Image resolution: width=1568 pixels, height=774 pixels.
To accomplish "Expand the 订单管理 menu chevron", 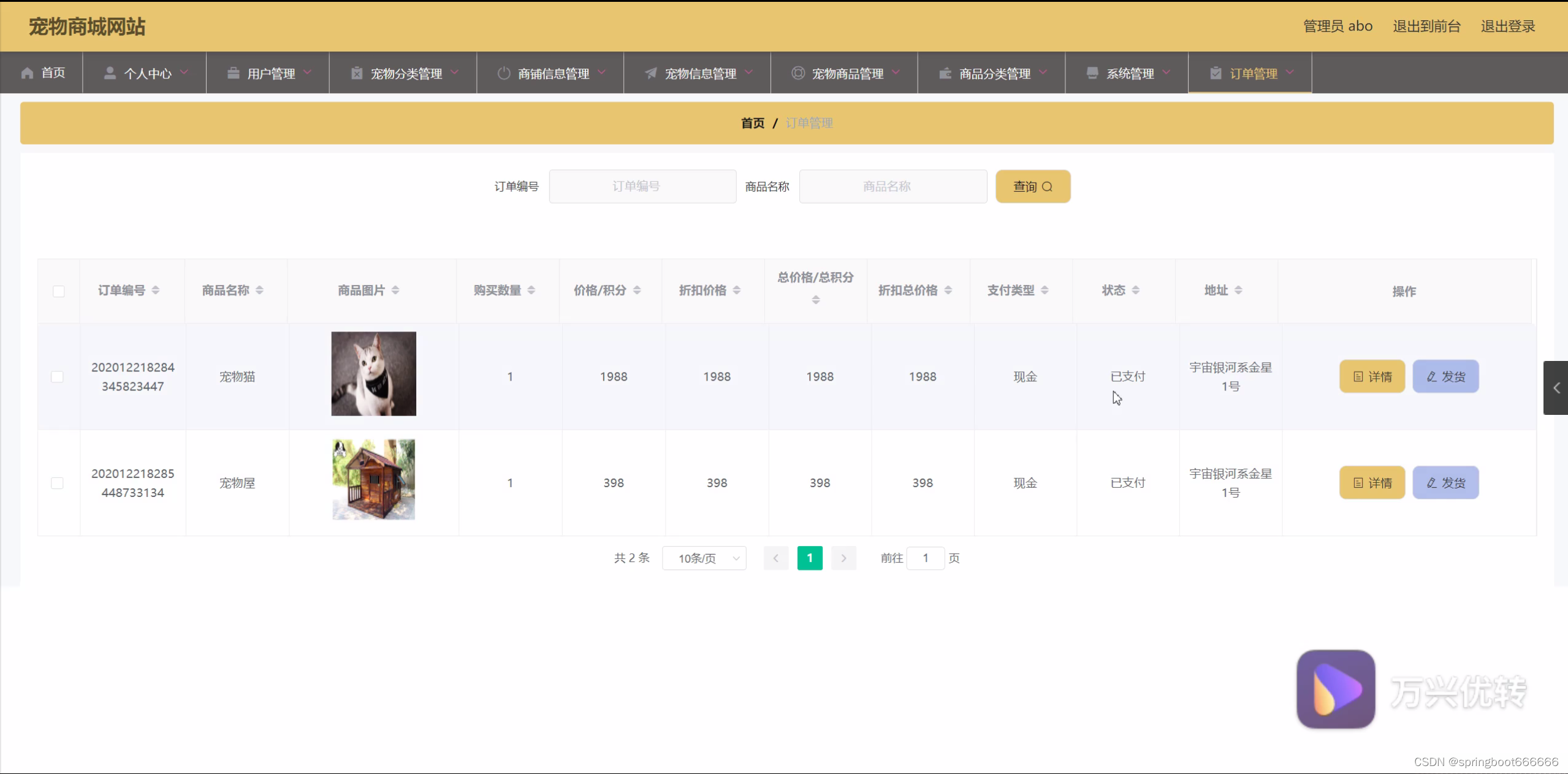I will coord(1290,72).
